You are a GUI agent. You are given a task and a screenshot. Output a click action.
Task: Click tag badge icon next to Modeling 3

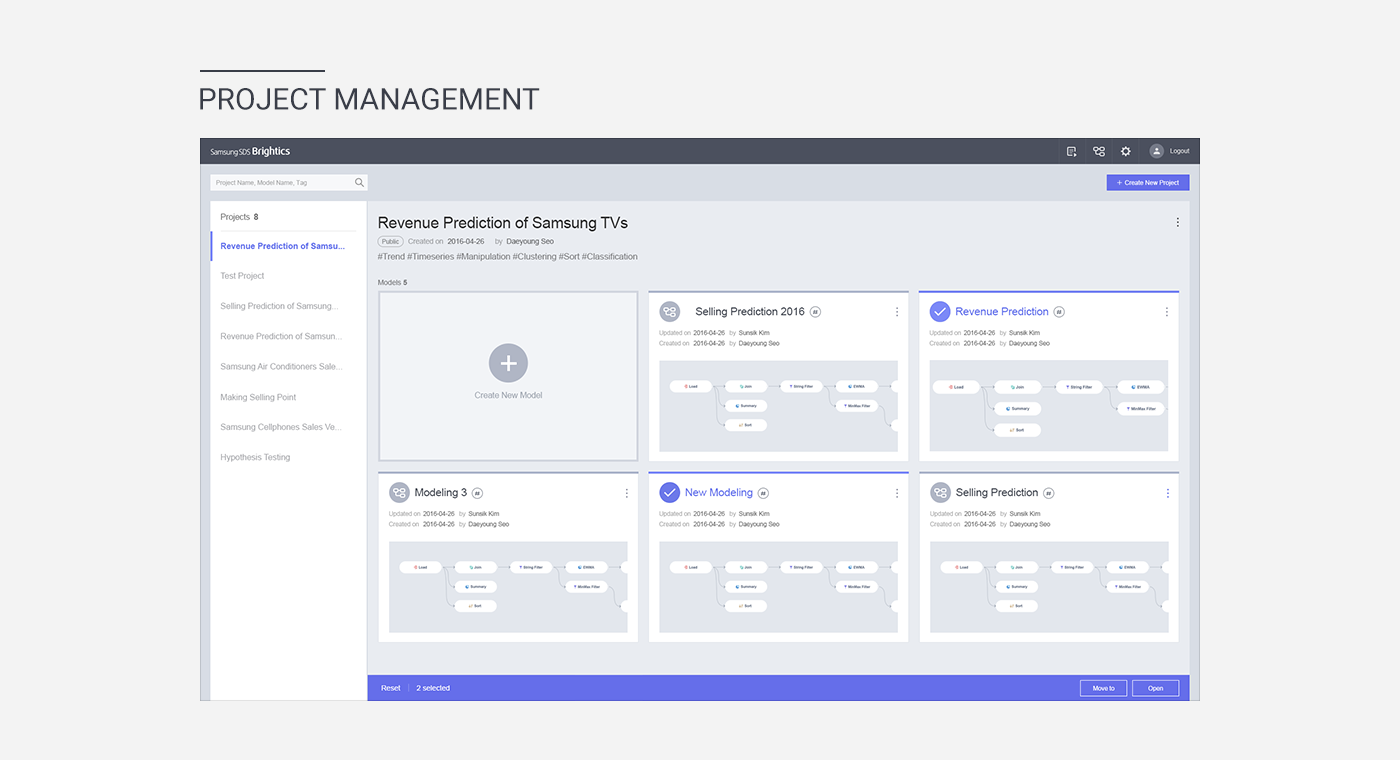pos(477,493)
